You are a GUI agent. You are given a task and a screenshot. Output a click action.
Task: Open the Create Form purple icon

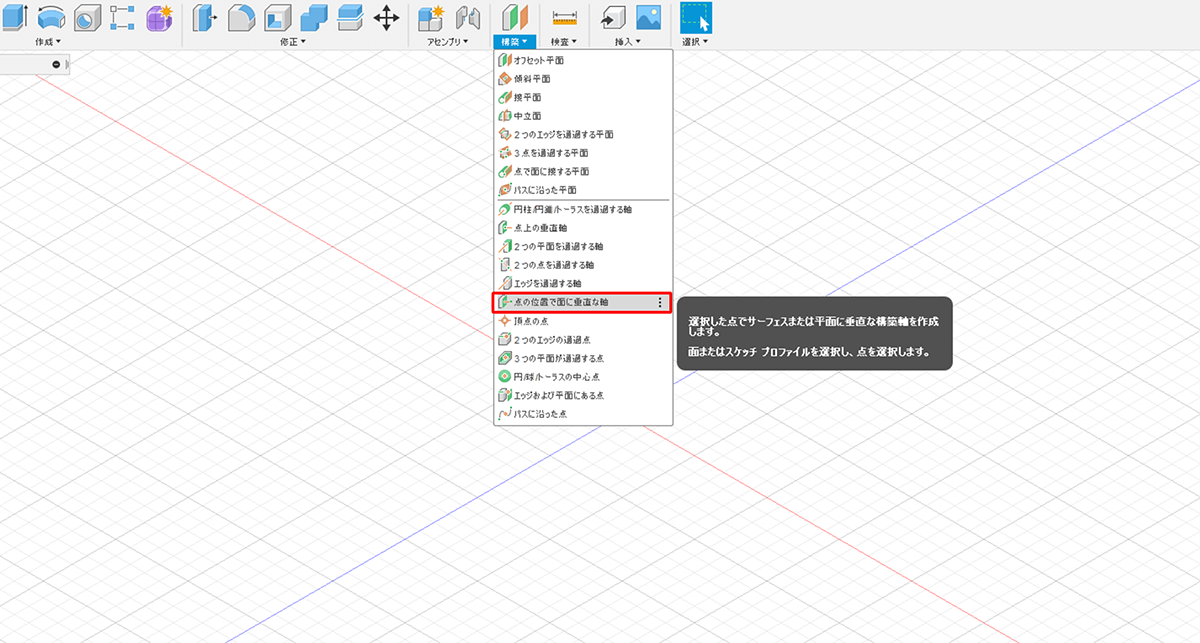click(160, 16)
